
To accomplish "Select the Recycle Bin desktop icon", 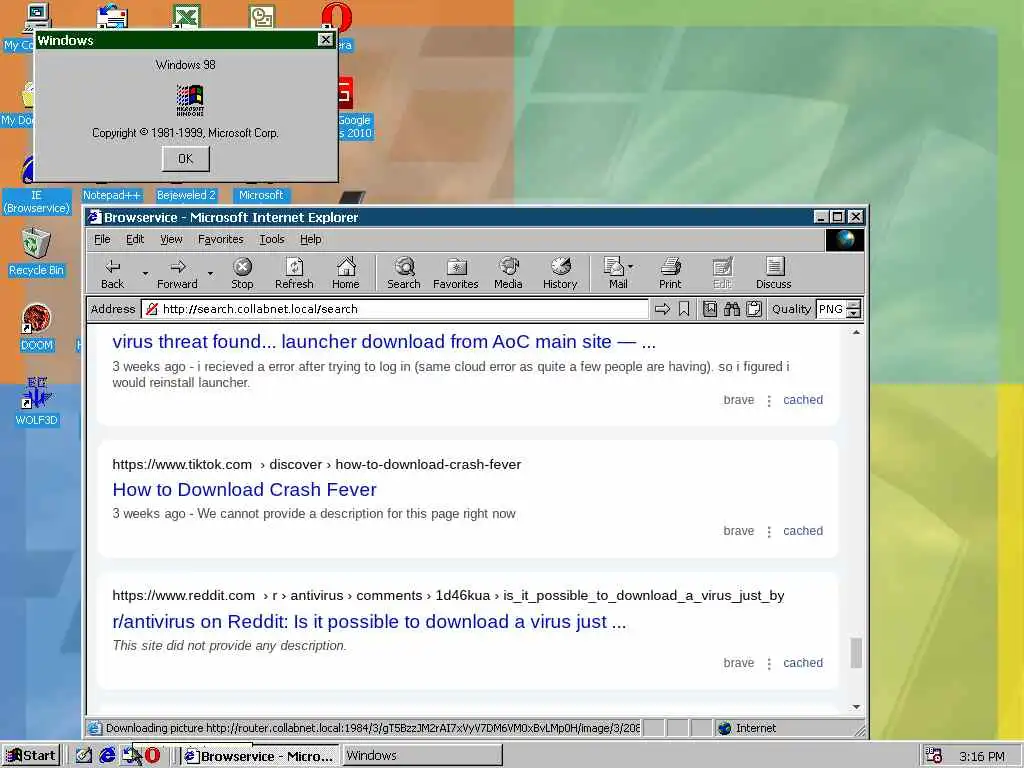I will (x=36, y=251).
